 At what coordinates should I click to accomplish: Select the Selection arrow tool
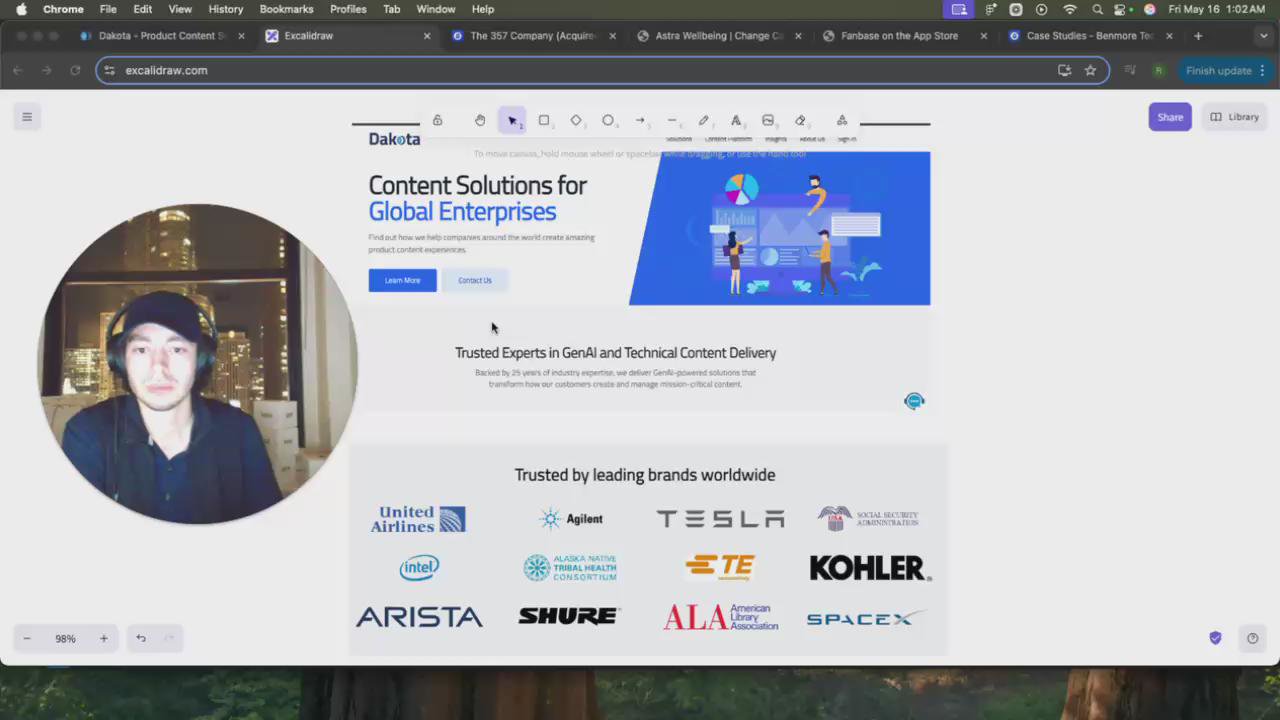pyautogui.click(x=512, y=120)
